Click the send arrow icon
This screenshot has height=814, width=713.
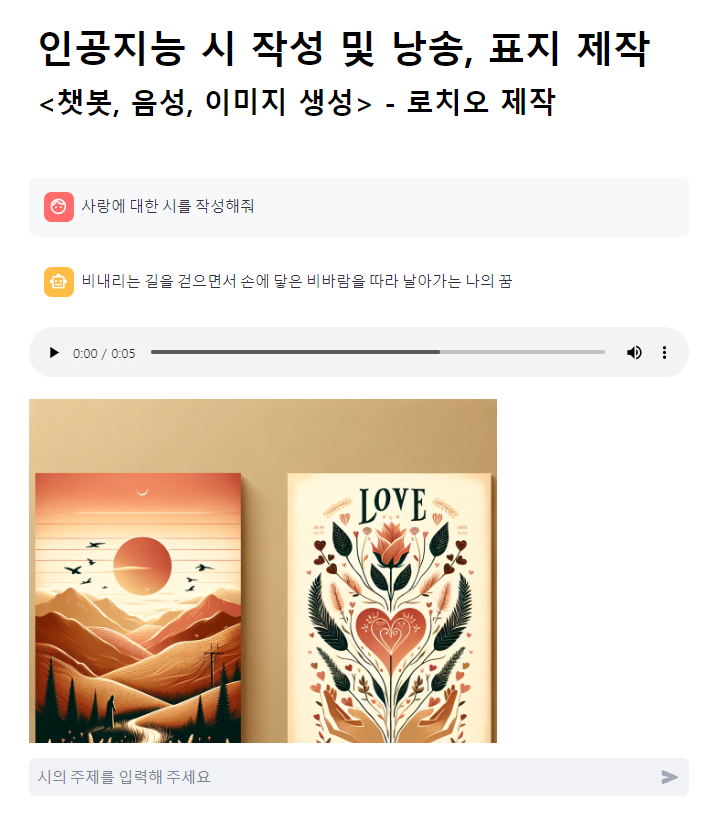click(669, 777)
